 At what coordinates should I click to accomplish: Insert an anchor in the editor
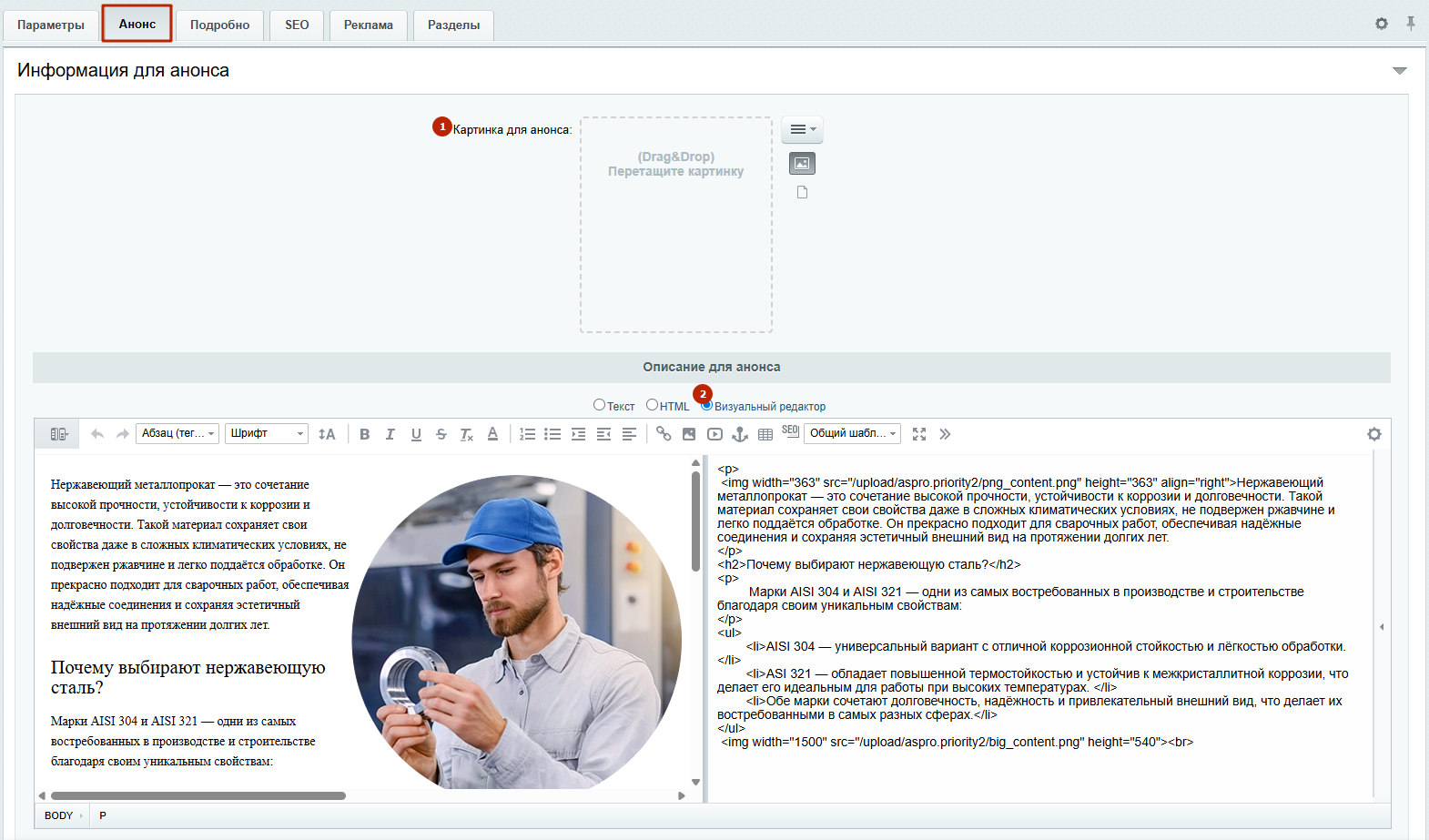click(x=740, y=434)
